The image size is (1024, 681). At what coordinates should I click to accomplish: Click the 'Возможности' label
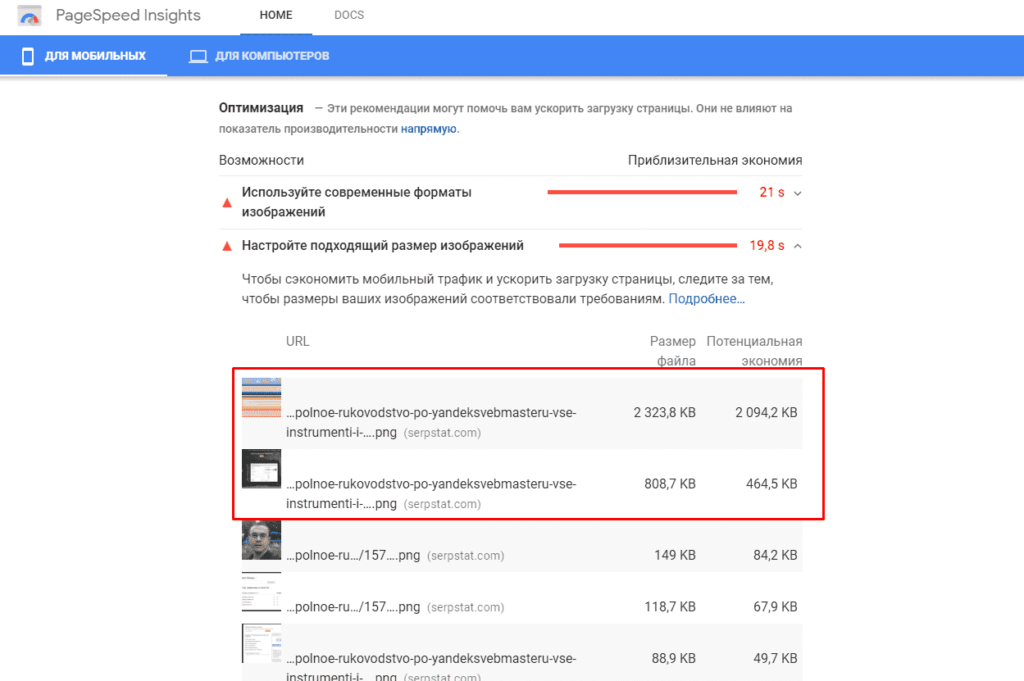261,160
